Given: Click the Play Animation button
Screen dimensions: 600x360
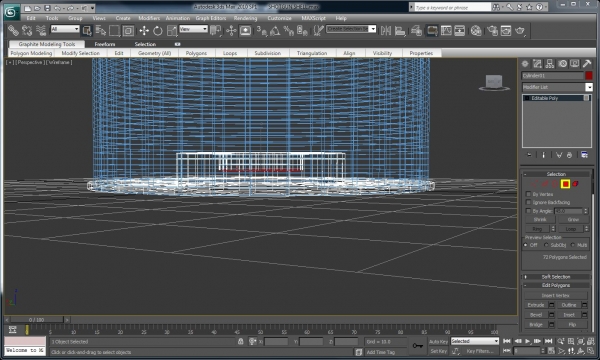Looking at the screenshot, I should coord(528,341).
